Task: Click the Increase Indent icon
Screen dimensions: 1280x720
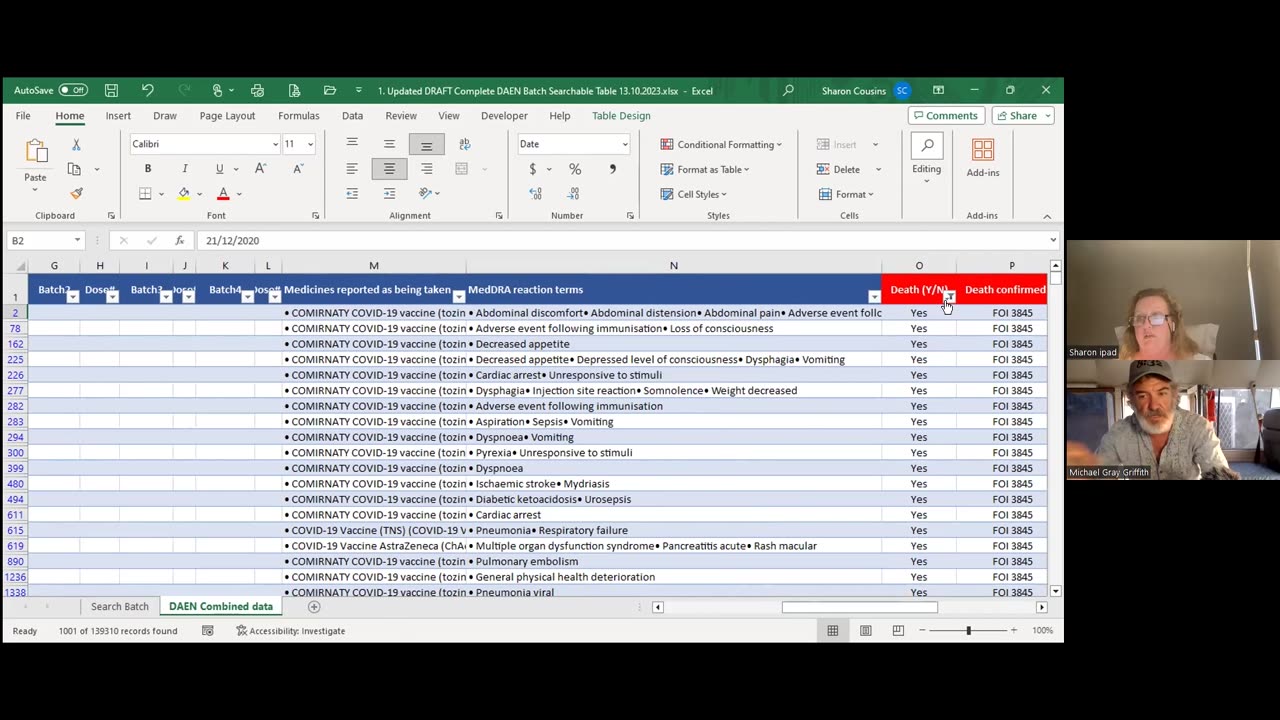Action: point(389,193)
